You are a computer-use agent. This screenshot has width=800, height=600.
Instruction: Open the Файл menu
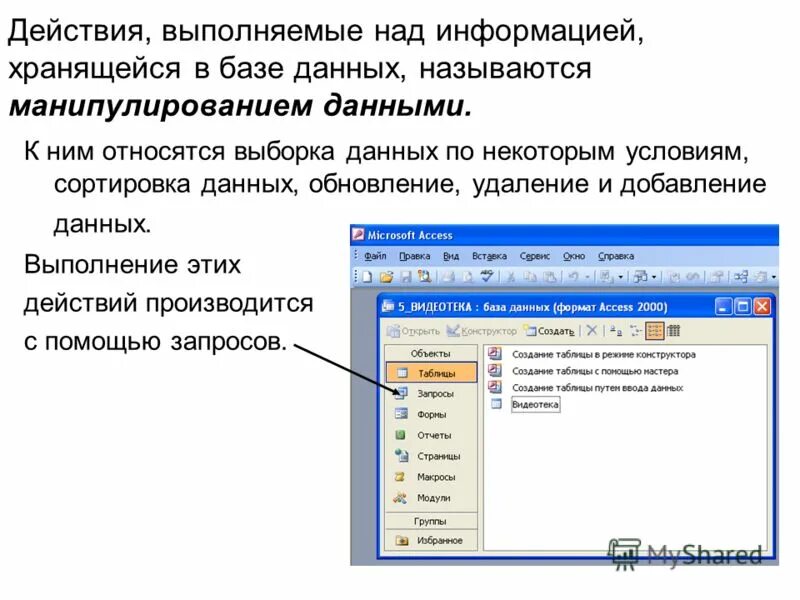click(374, 256)
